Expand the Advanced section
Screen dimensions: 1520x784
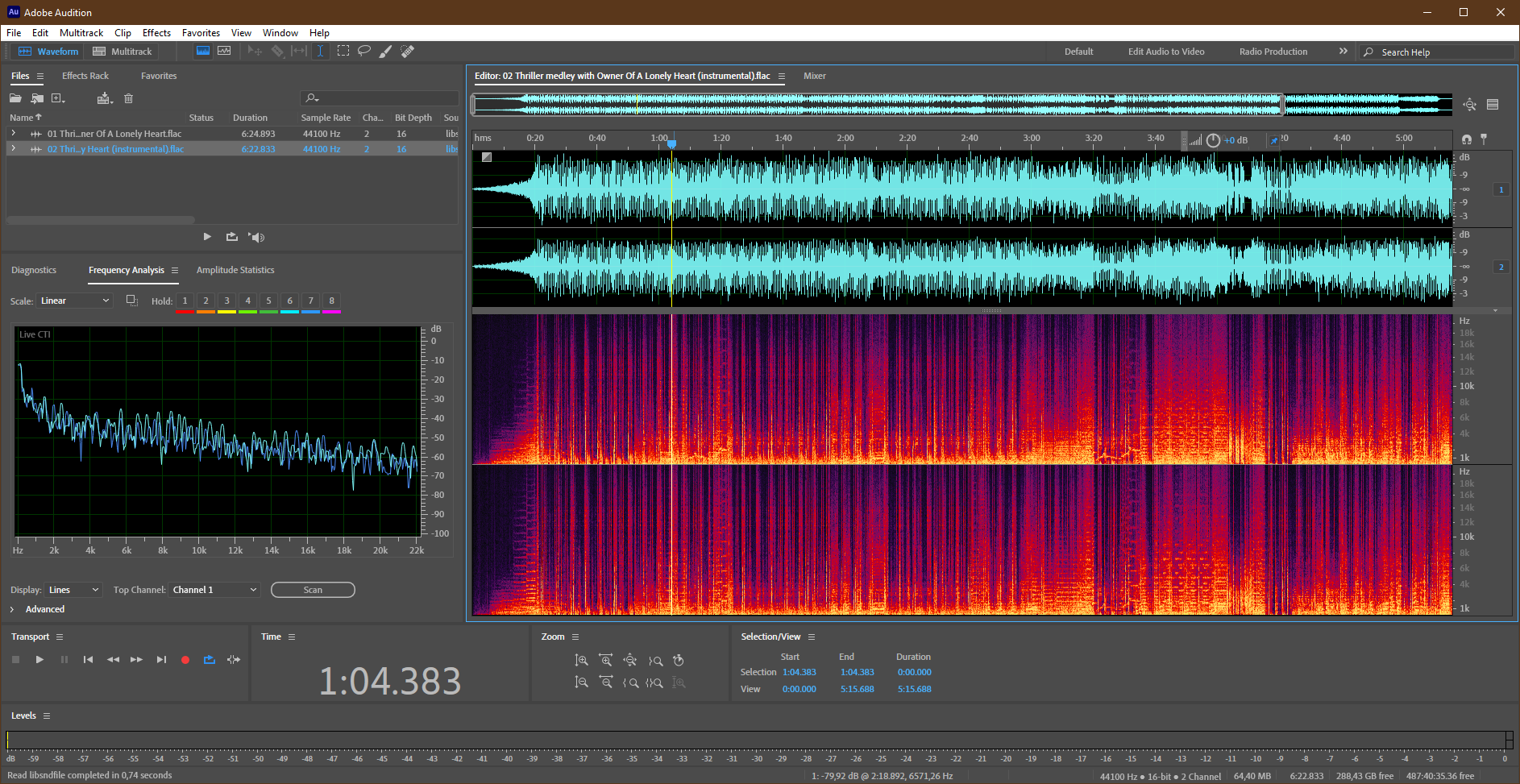pos(12,610)
